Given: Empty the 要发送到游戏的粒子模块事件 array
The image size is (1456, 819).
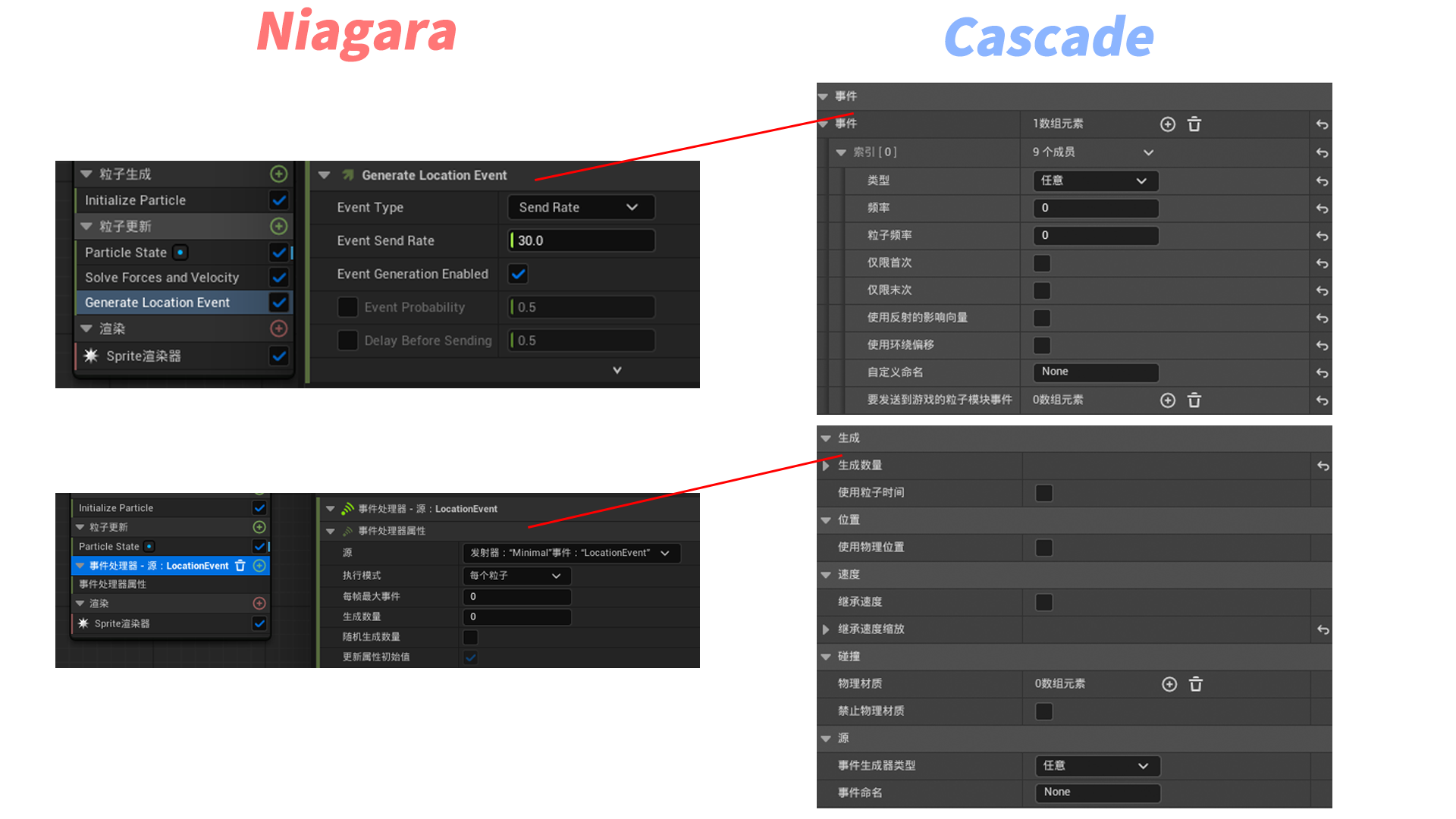Looking at the screenshot, I should click(x=1194, y=400).
